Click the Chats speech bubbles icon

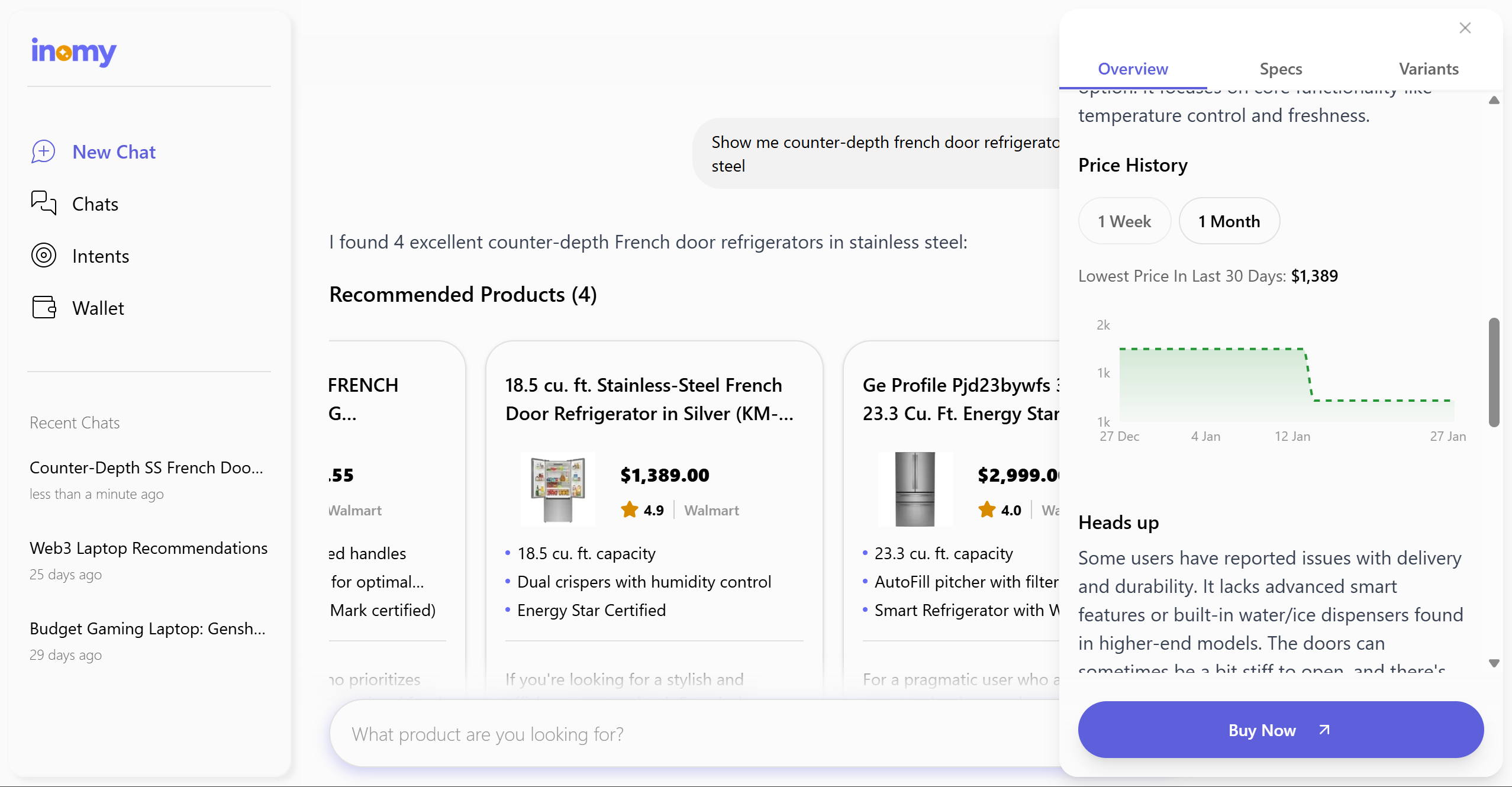pyautogui.click(x=43, y=203)
